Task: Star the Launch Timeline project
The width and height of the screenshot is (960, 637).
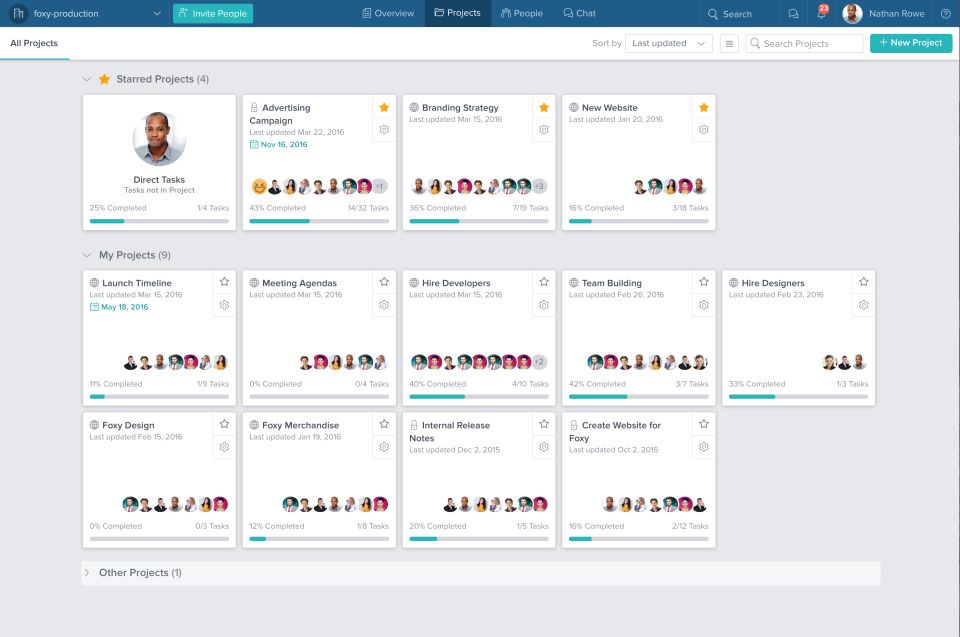Action: pos(223,282)
